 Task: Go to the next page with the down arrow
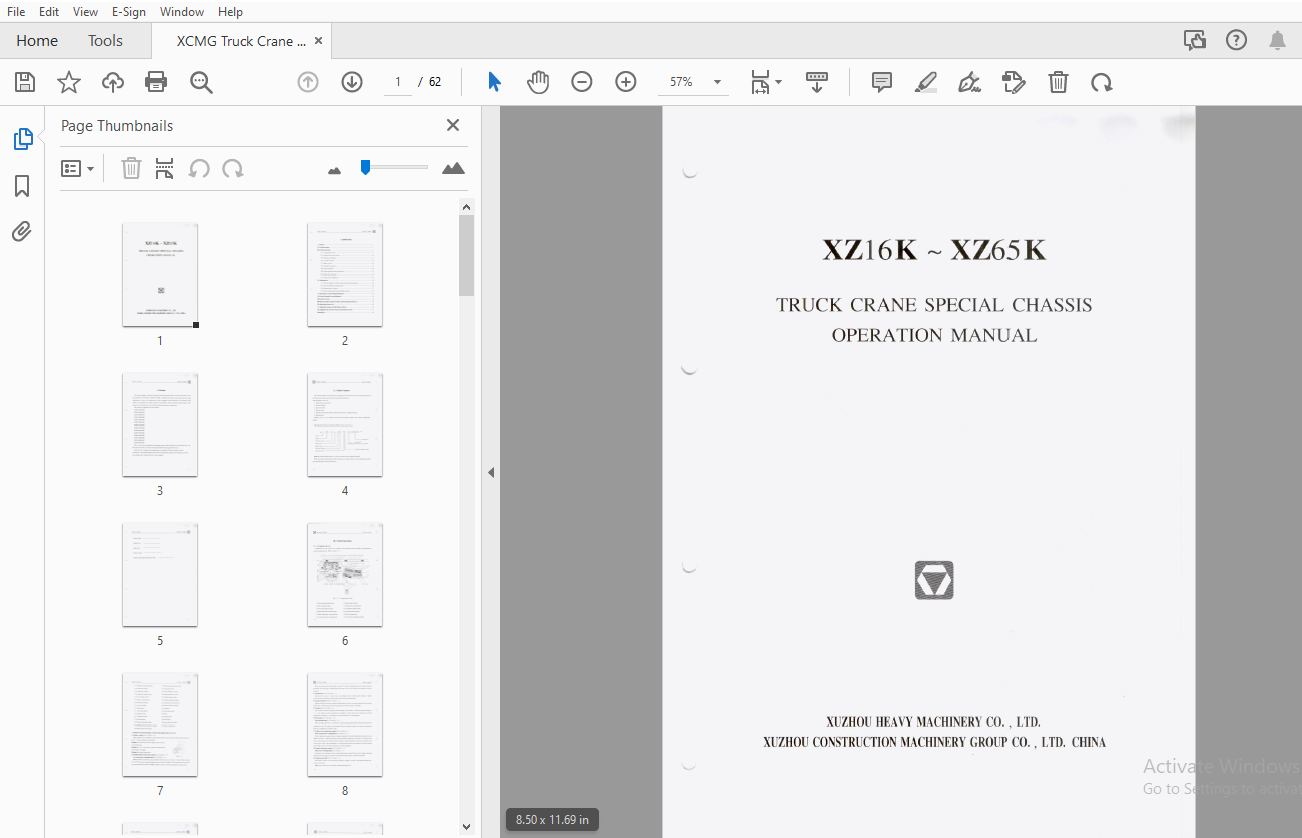coord(352,82)
